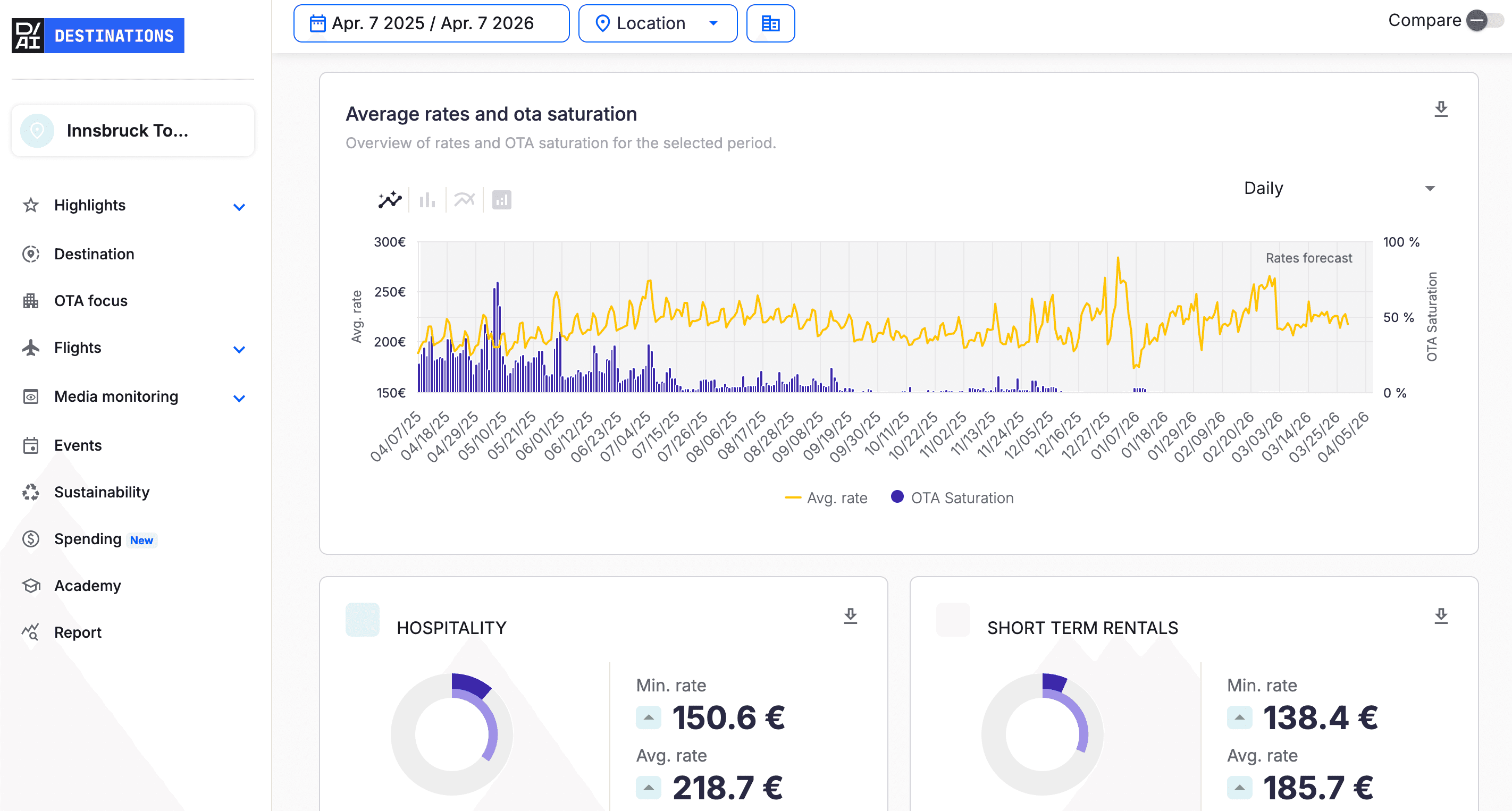1512x811 pixels.
Task: Click the Spending dollar icon
Action: [x=30, y=539]
